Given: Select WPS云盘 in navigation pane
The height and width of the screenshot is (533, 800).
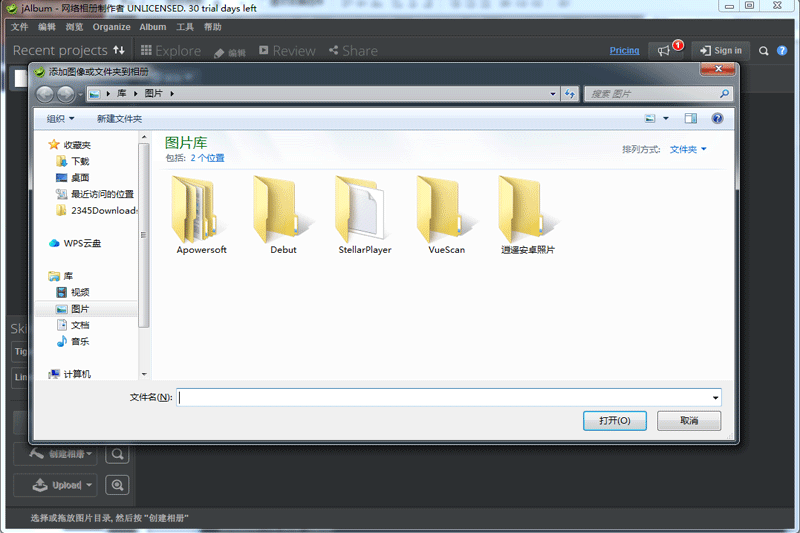Looking at the screenshot, I should click(x=82, y=243).
